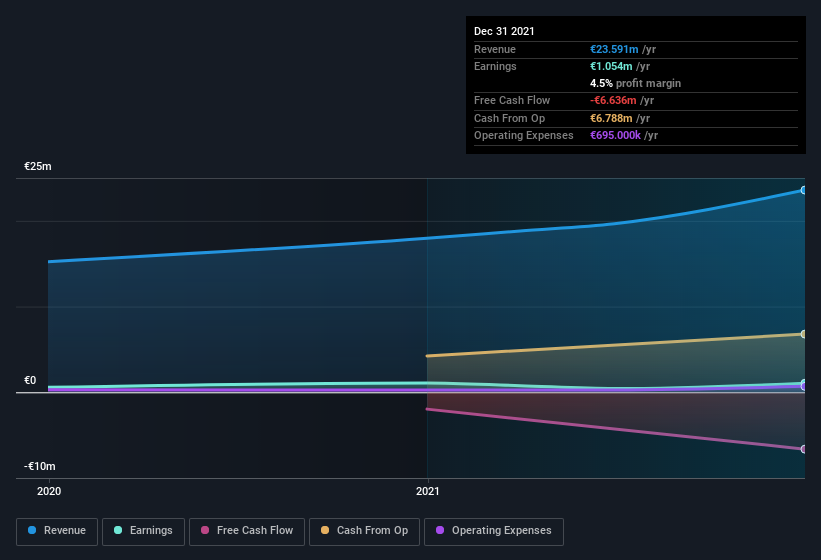The height and width of the screenshot is (560, 821).
Task: Toggle the Free Cash Flow legend series
Action: 247,531
